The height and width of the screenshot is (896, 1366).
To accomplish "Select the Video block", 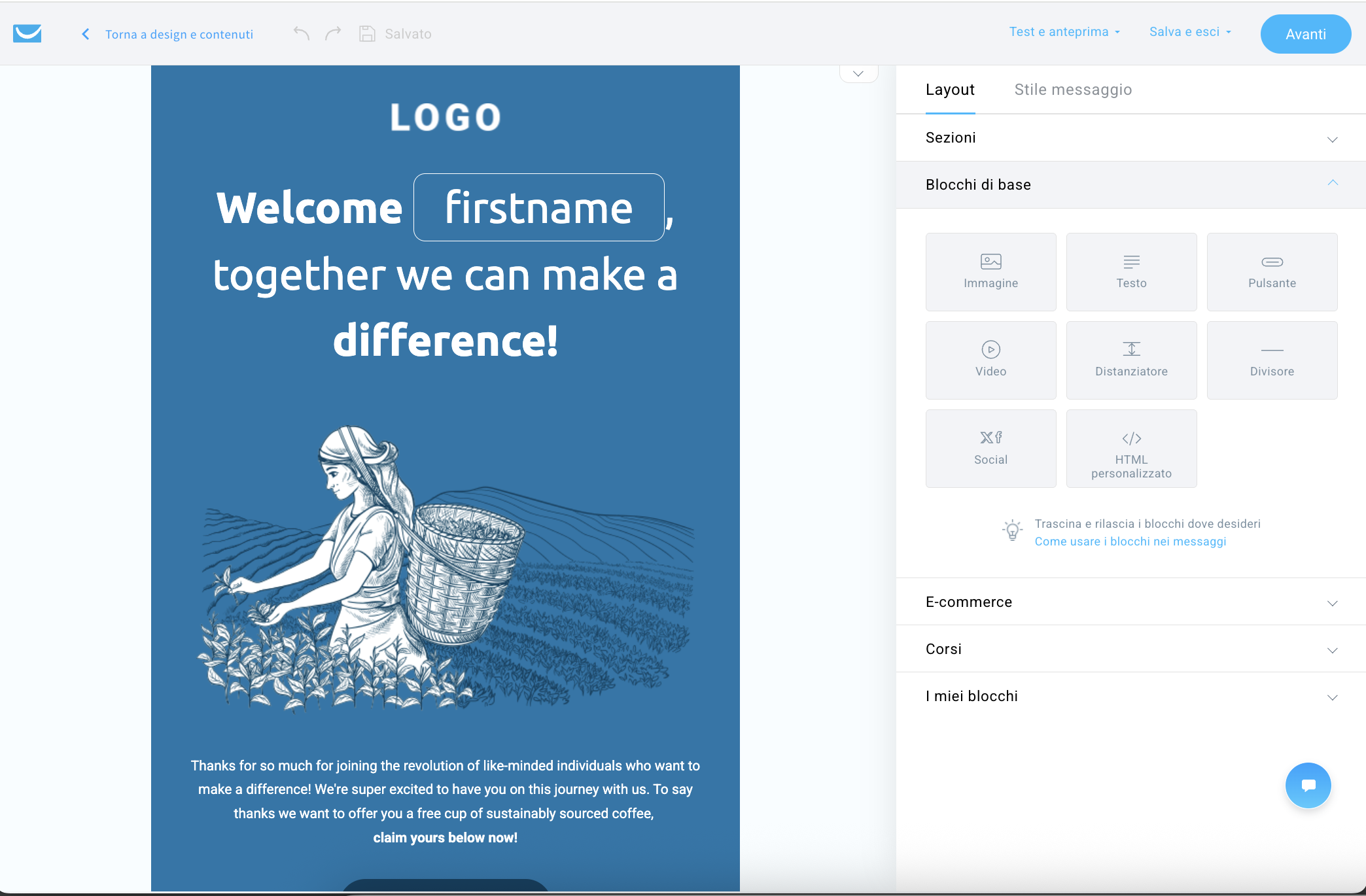I will (x=990, y=360).
